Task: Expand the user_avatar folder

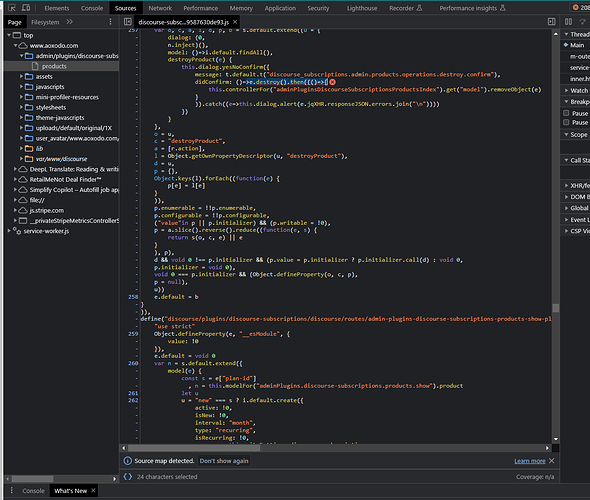Action: pyautogui.click(x=21, y=138)
